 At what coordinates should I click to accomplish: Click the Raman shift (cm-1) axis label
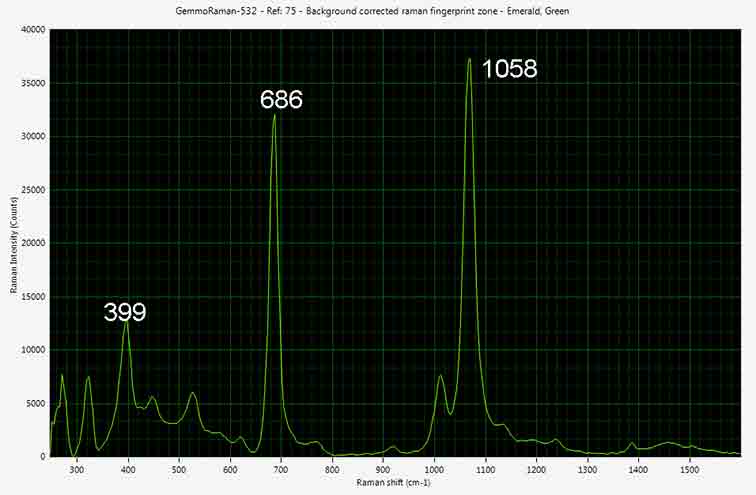tap(395, 482)
